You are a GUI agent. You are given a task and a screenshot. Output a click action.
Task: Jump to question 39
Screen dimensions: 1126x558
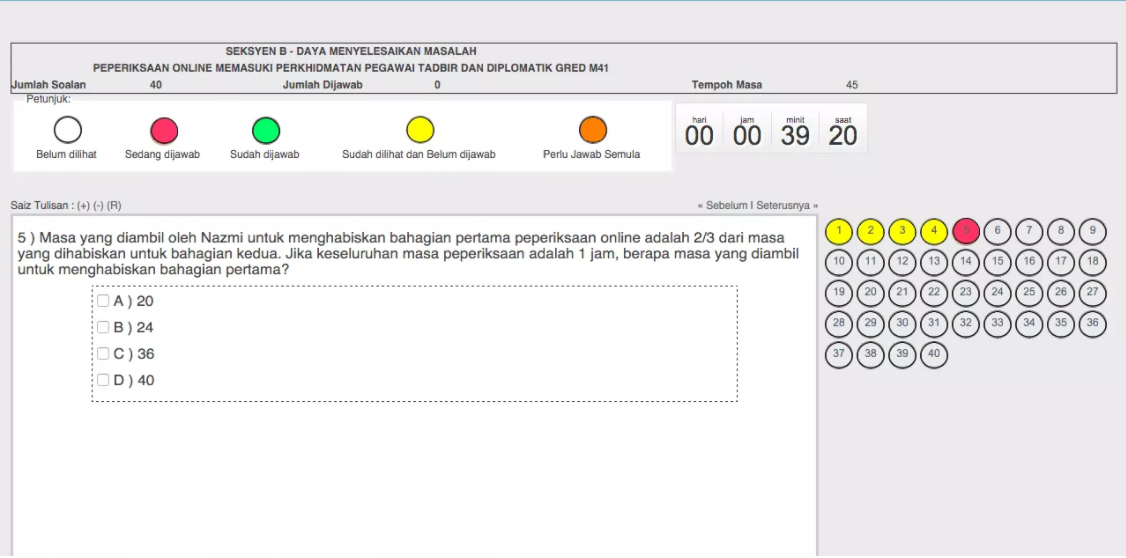pos(902,355)
